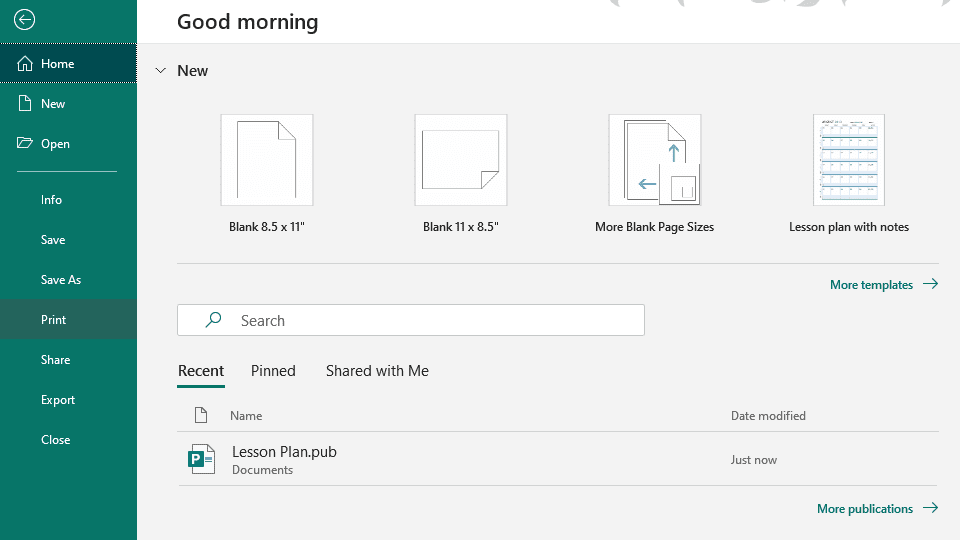This screenshot has width=960, height=540.
Task: Click the Publisher file icon for Lesson Plan
Action: pyautogui.click(x=202, y=459)
